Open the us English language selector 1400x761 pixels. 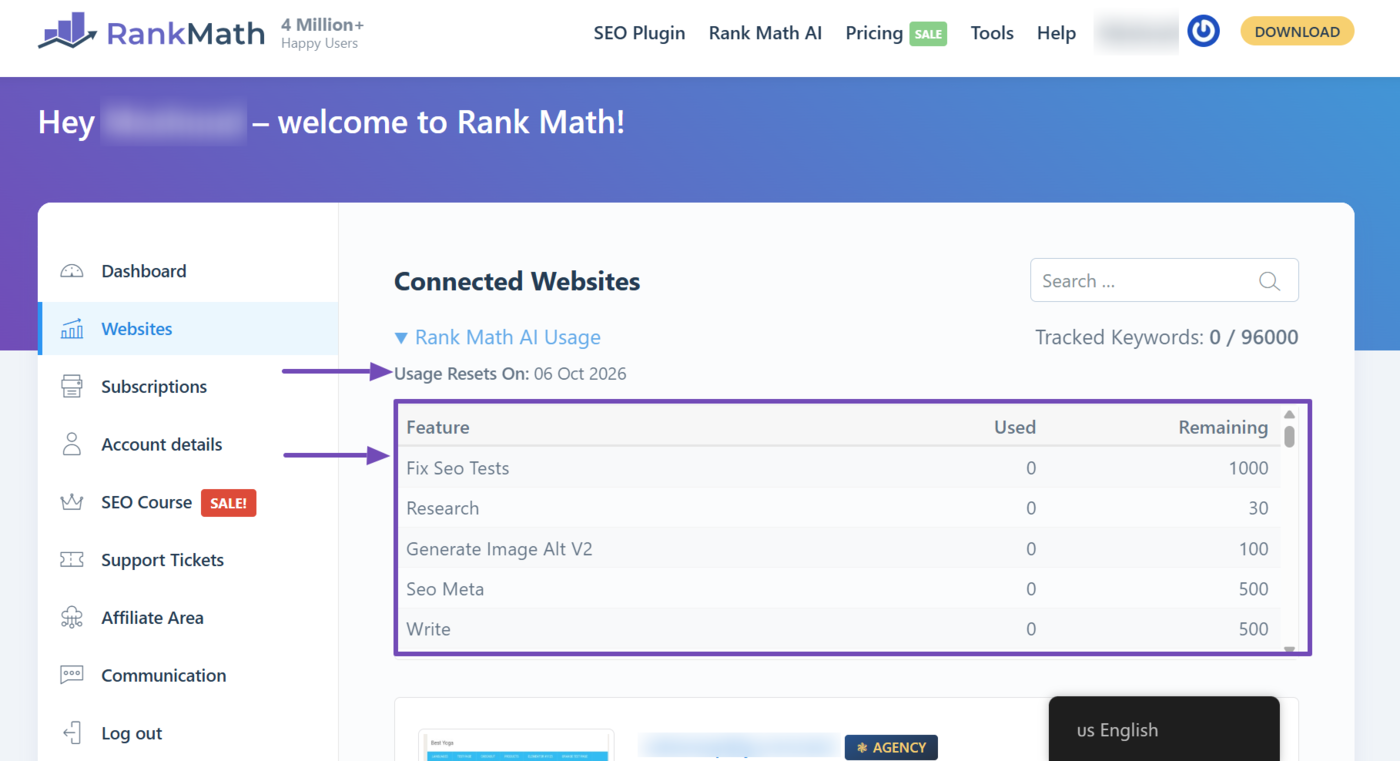coord(1164,730)
